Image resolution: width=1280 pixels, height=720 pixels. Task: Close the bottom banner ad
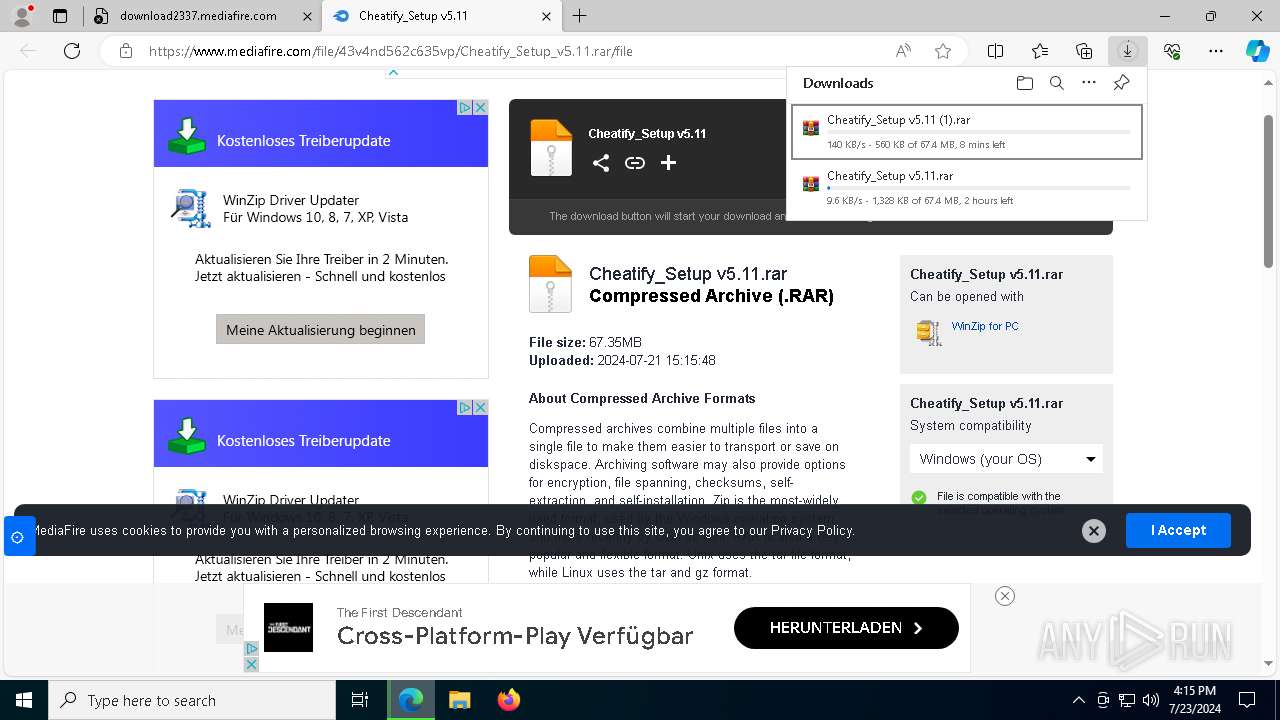1005,596
